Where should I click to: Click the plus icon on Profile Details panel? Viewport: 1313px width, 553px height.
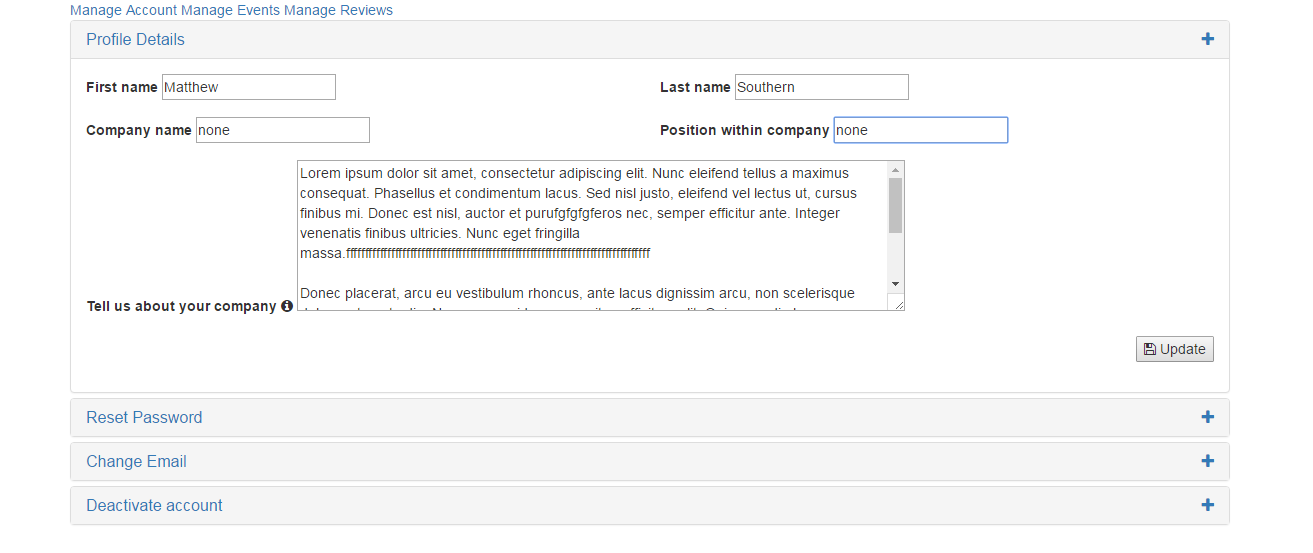[1208, 39]
